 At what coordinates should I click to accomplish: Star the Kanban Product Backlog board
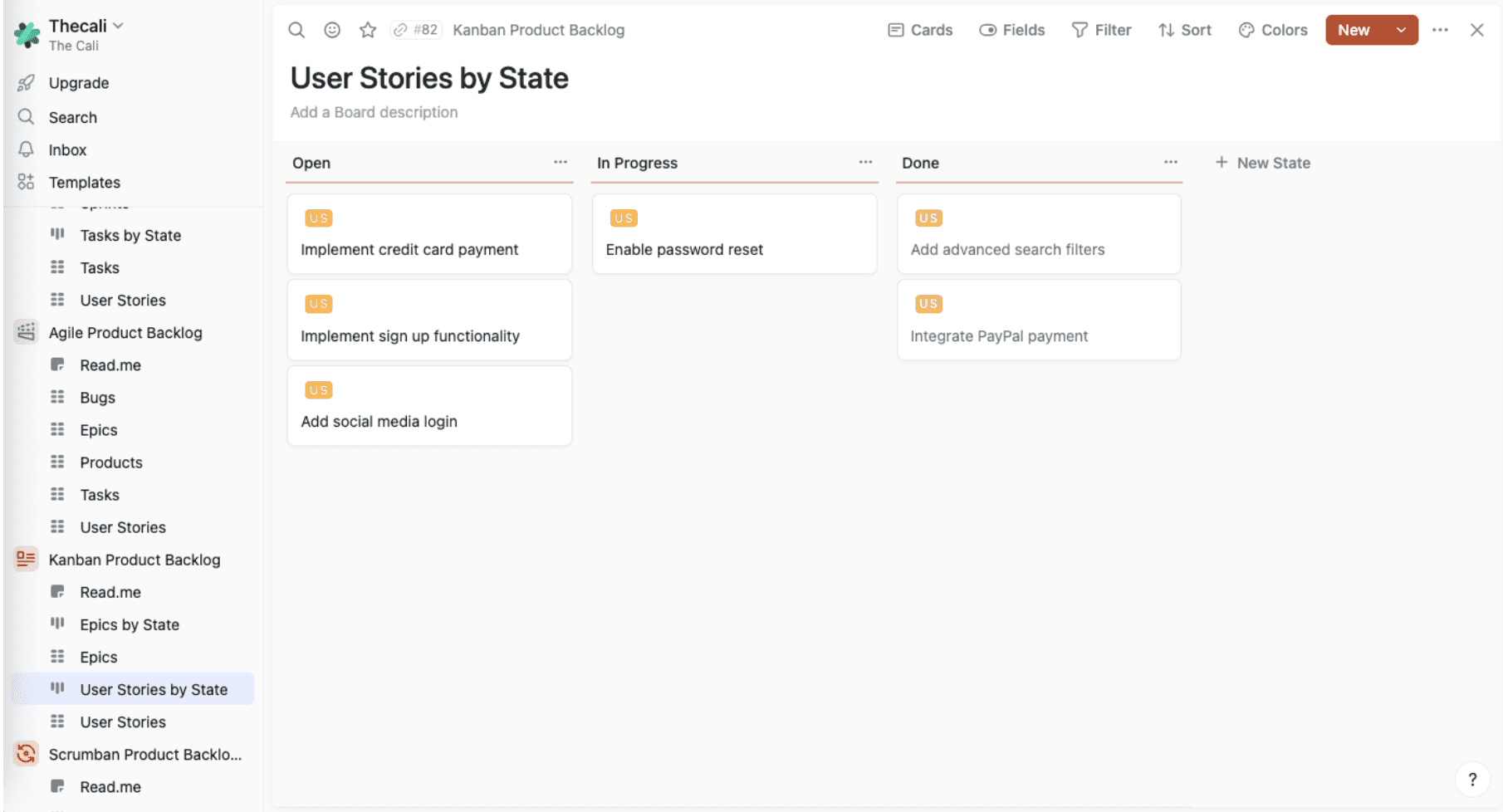coord(368,30)
